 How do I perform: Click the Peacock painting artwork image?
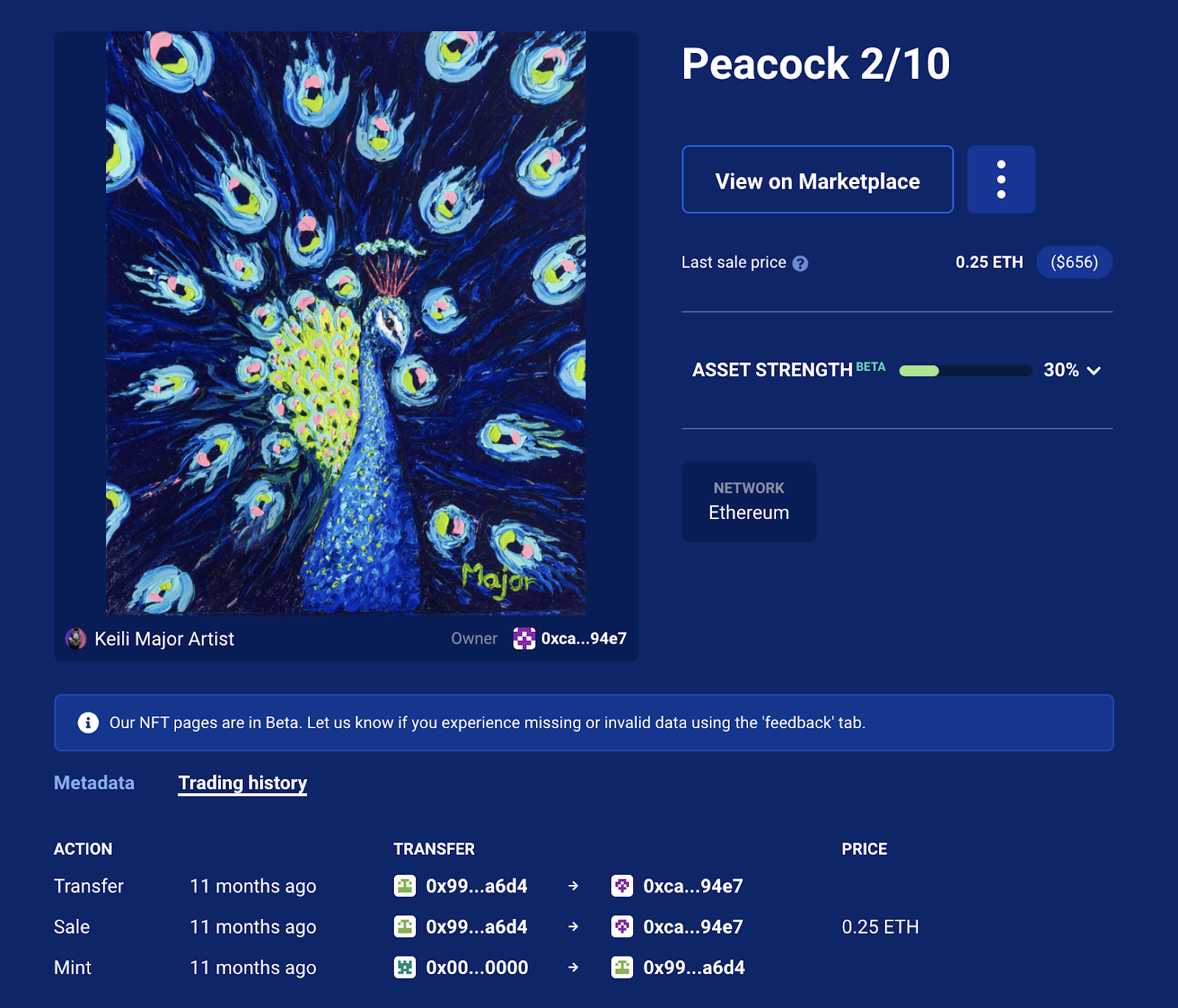coord(346,323)
